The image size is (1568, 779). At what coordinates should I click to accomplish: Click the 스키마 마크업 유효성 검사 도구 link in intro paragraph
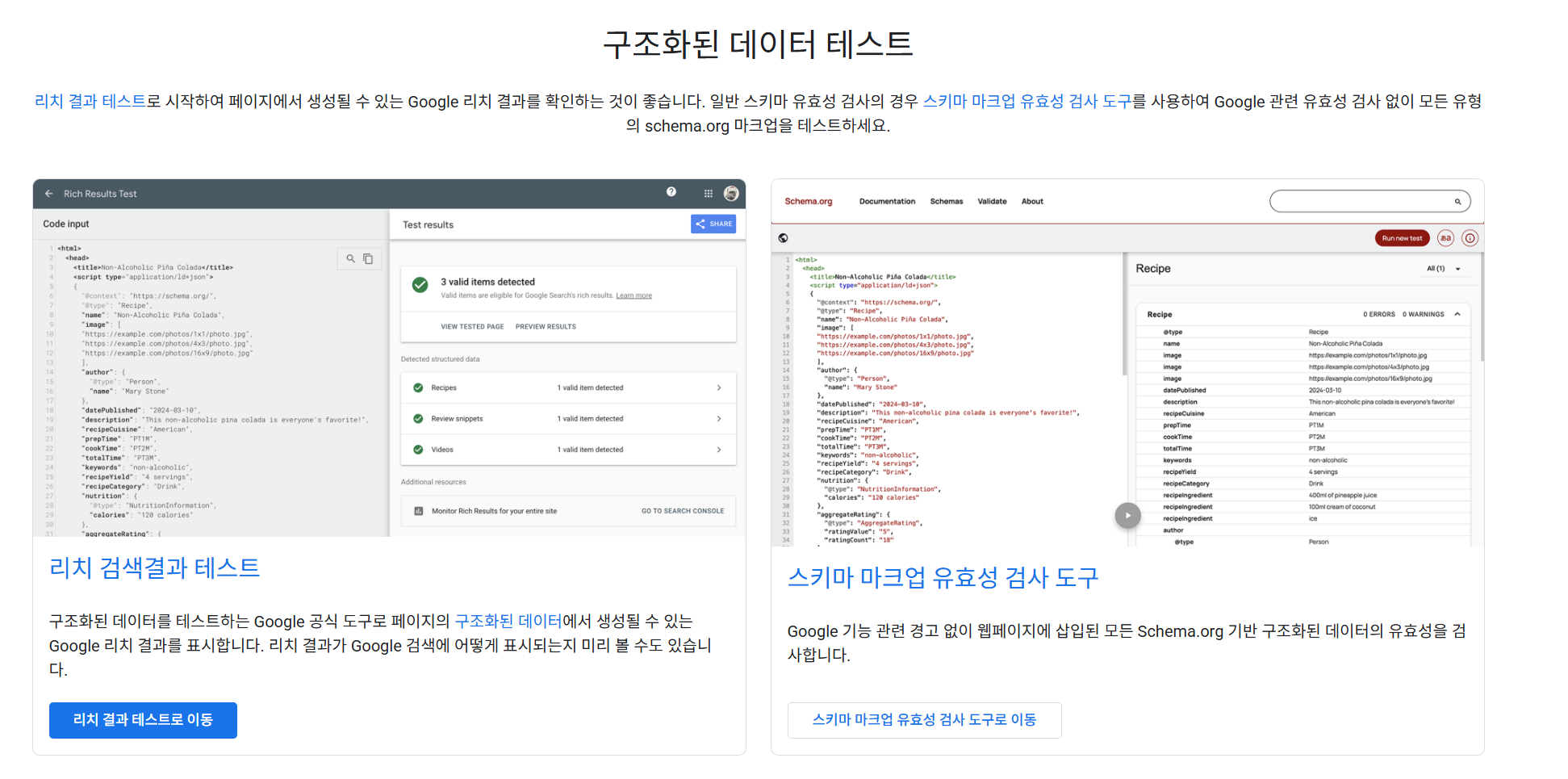pos(1027,102)
